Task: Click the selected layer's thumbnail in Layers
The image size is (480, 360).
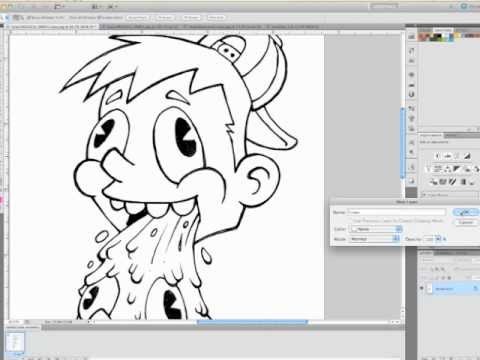Action: pos(430,288)
